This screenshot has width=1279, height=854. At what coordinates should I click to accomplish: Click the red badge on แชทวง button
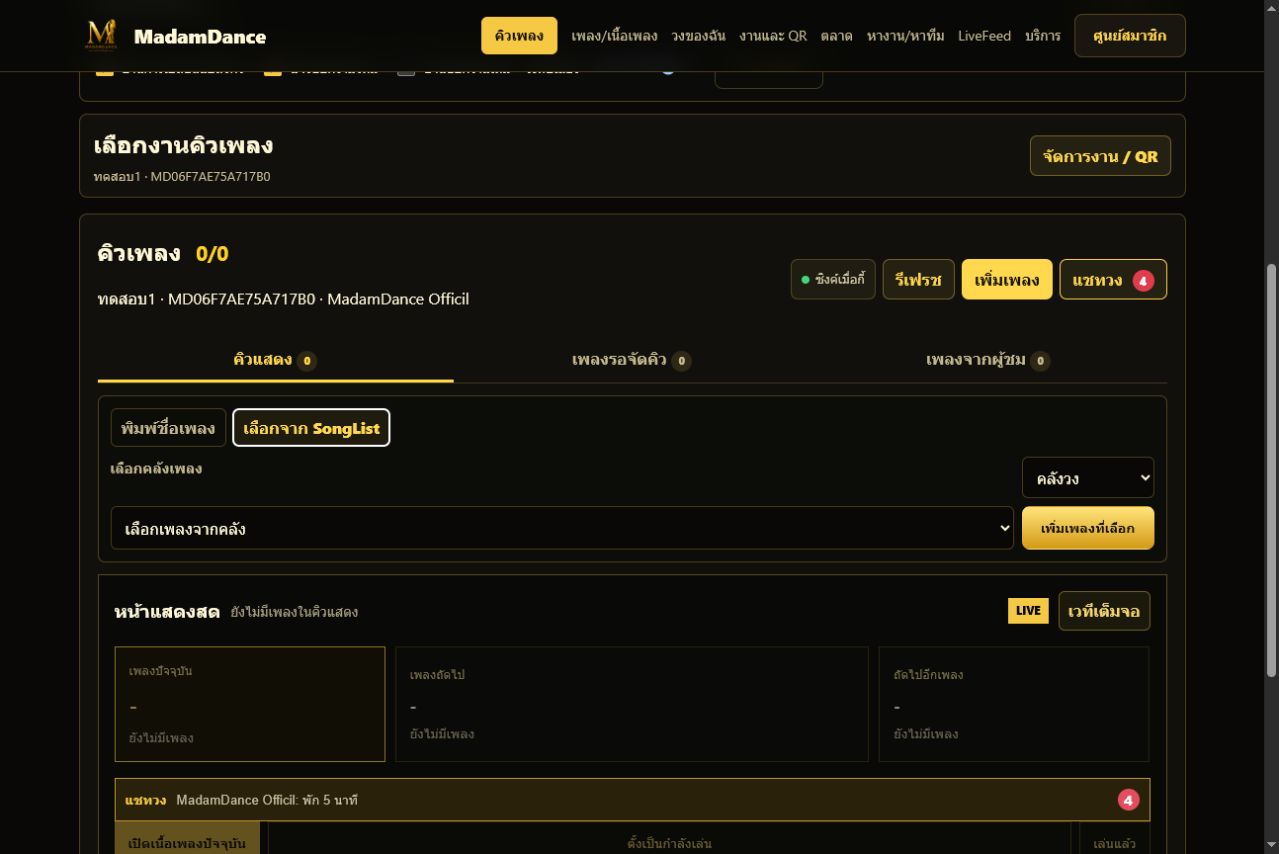(1143, 281)
